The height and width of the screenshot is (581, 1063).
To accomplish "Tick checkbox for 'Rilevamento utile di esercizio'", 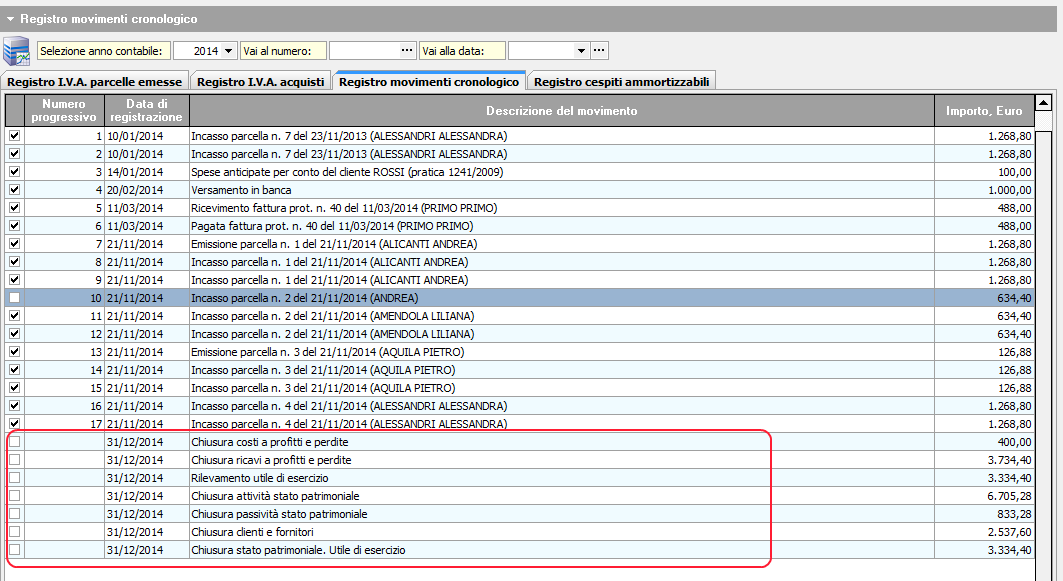I will pyautogui.click(x=14, y=478).
